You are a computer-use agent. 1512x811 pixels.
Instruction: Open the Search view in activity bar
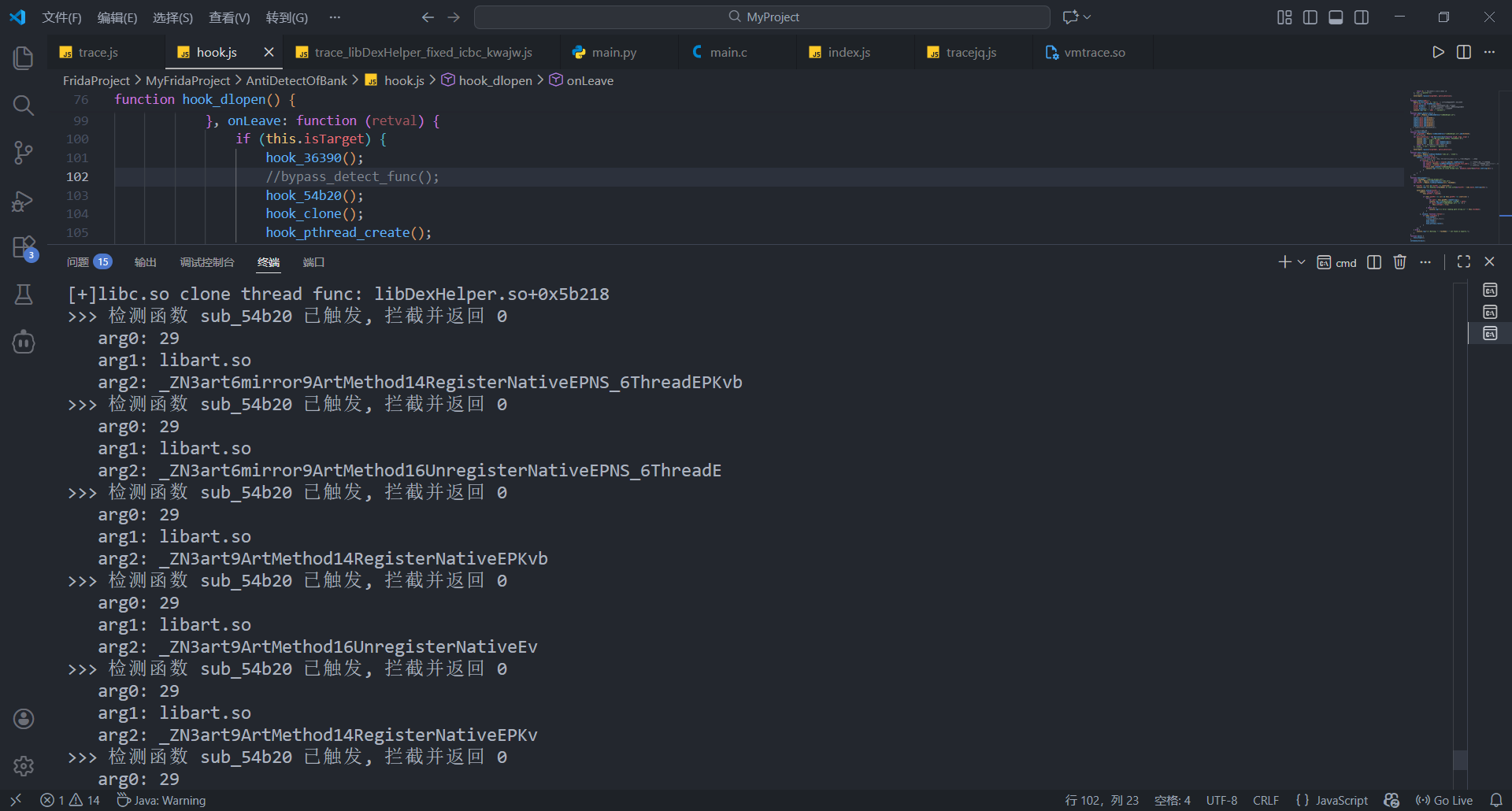pos(24,106)
